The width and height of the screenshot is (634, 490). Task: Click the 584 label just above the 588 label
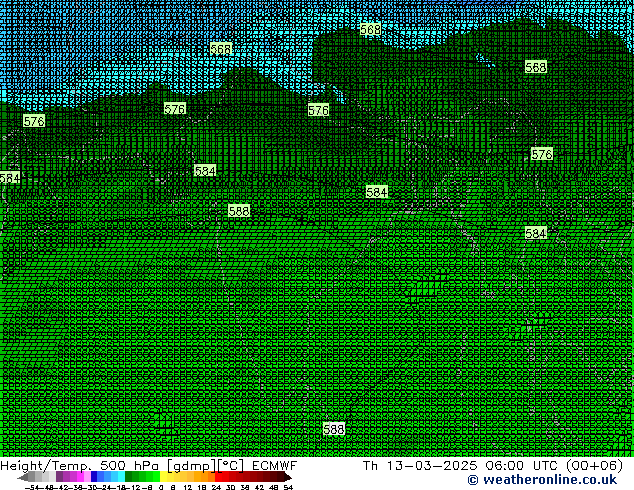coord(205,171)
